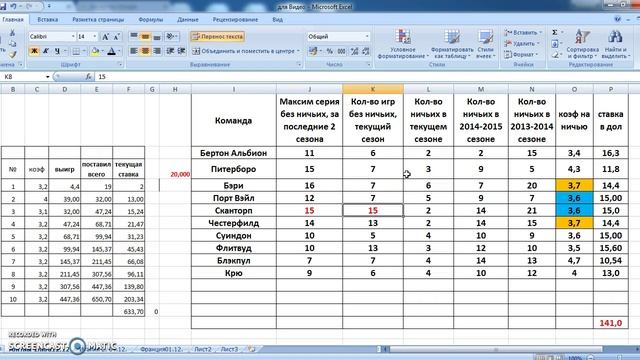Screen dimensions: 640x360
Task: Switch to the Данные ribbon tab
Action: [188, 20]
